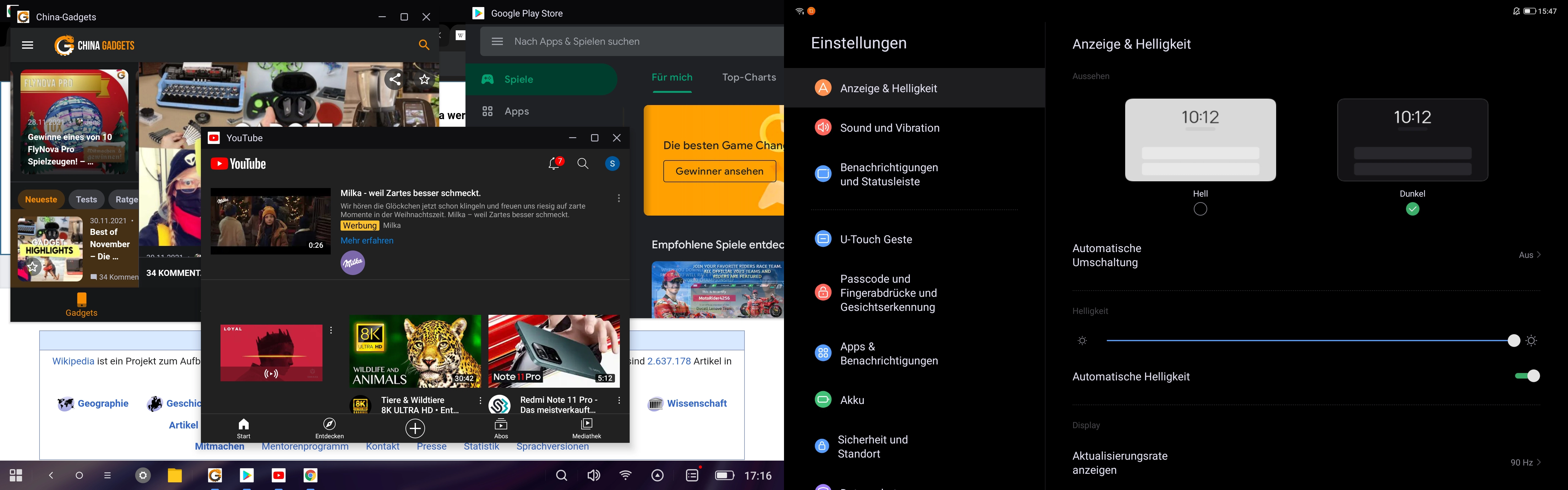The width and height of the screenshot is (1568, 490).
Task: Open China-Gadgets hamburger menu
Action: click(27, 45)
